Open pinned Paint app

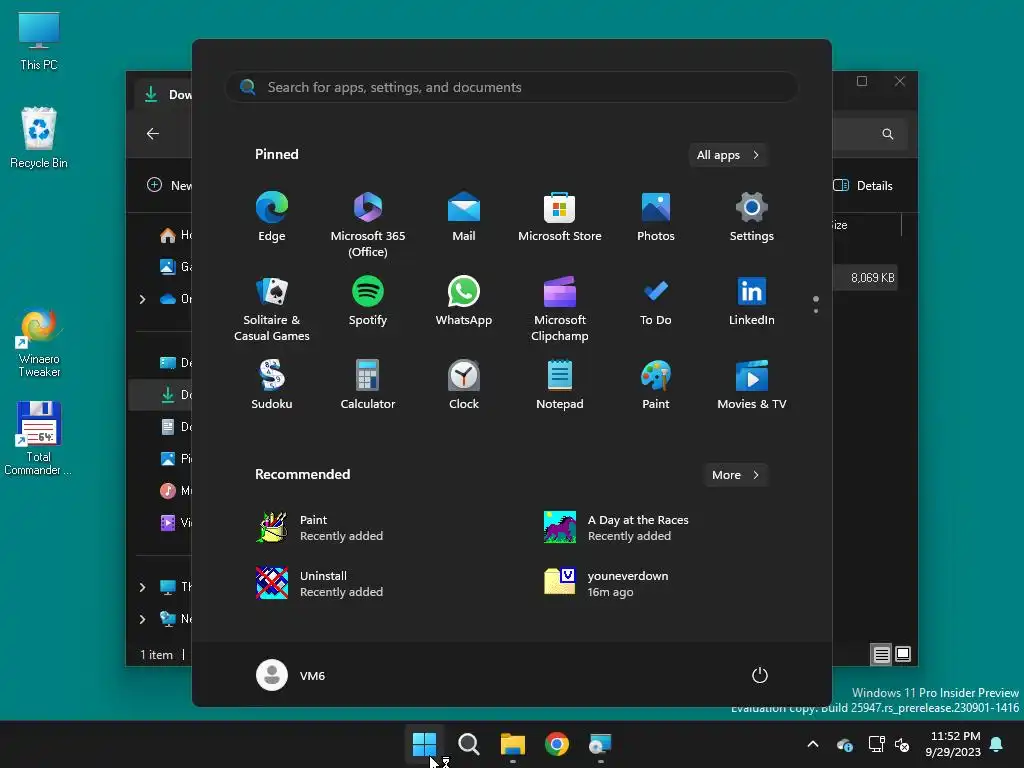pyautogui.click(x=656, y=385)
